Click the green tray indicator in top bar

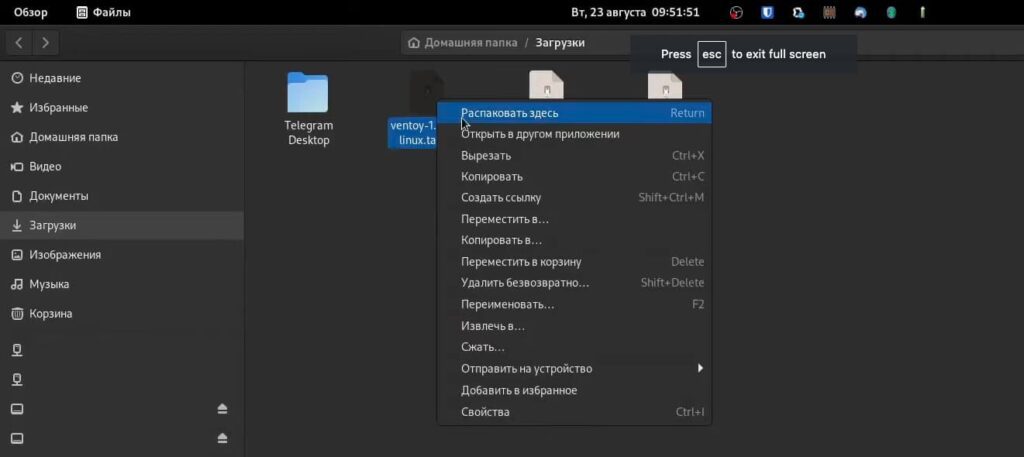point(890,13)
